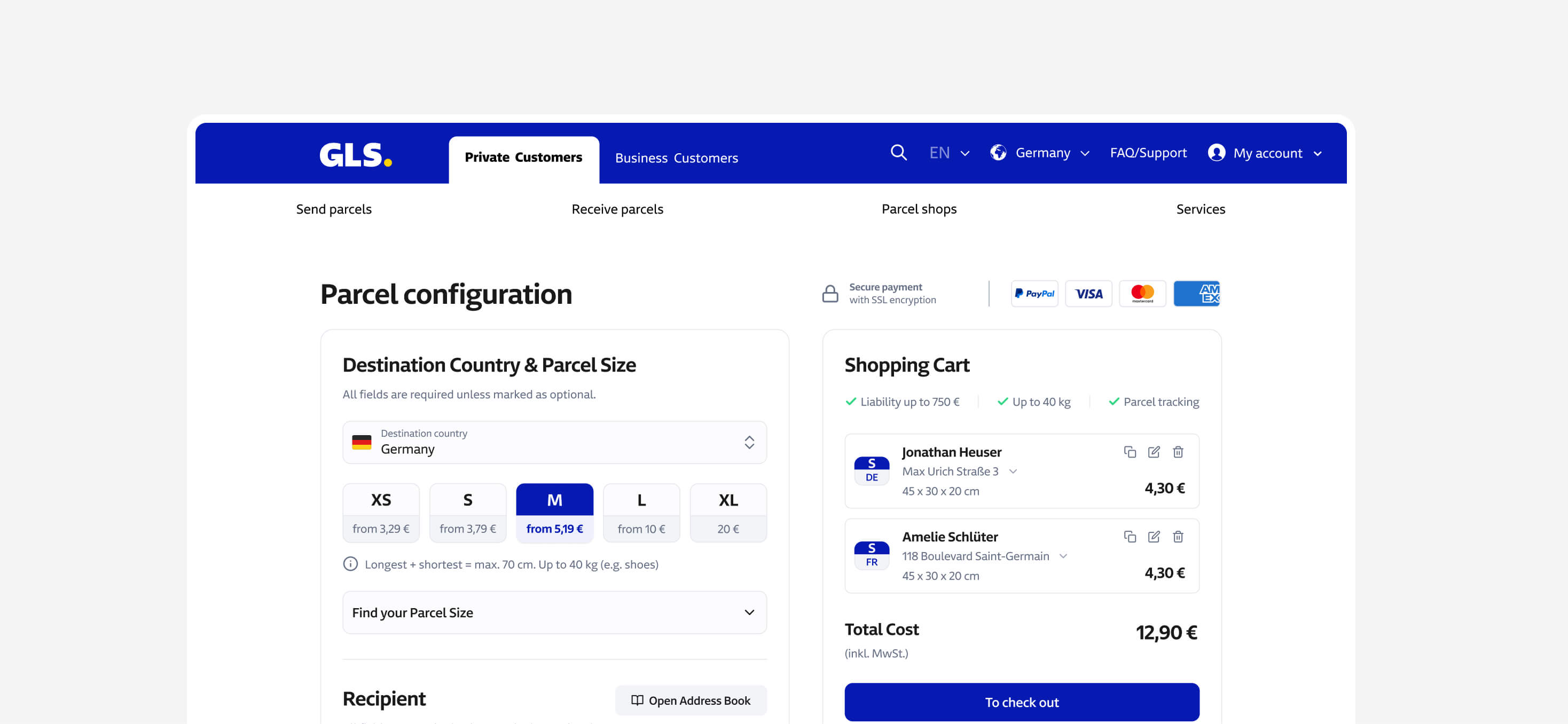1568x724 pixels.
Task: Open the EN language dropdown
Action: tap(948, 153)
